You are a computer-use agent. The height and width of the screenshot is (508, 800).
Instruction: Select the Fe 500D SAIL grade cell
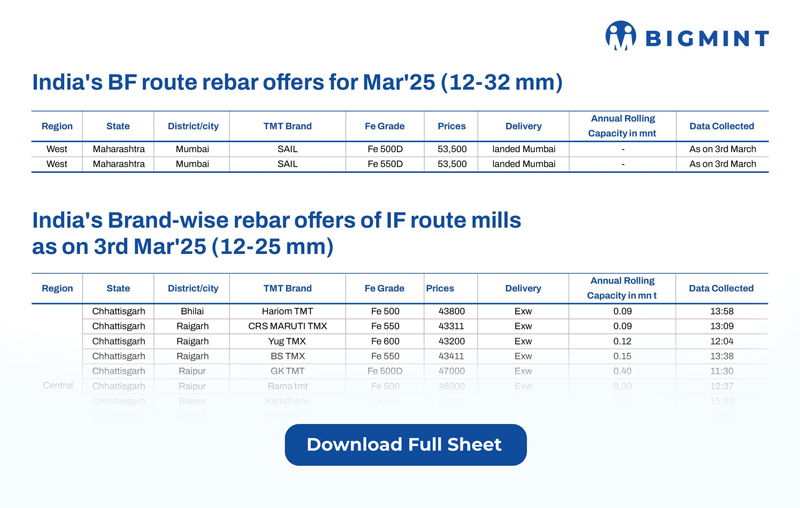point(385,149)
